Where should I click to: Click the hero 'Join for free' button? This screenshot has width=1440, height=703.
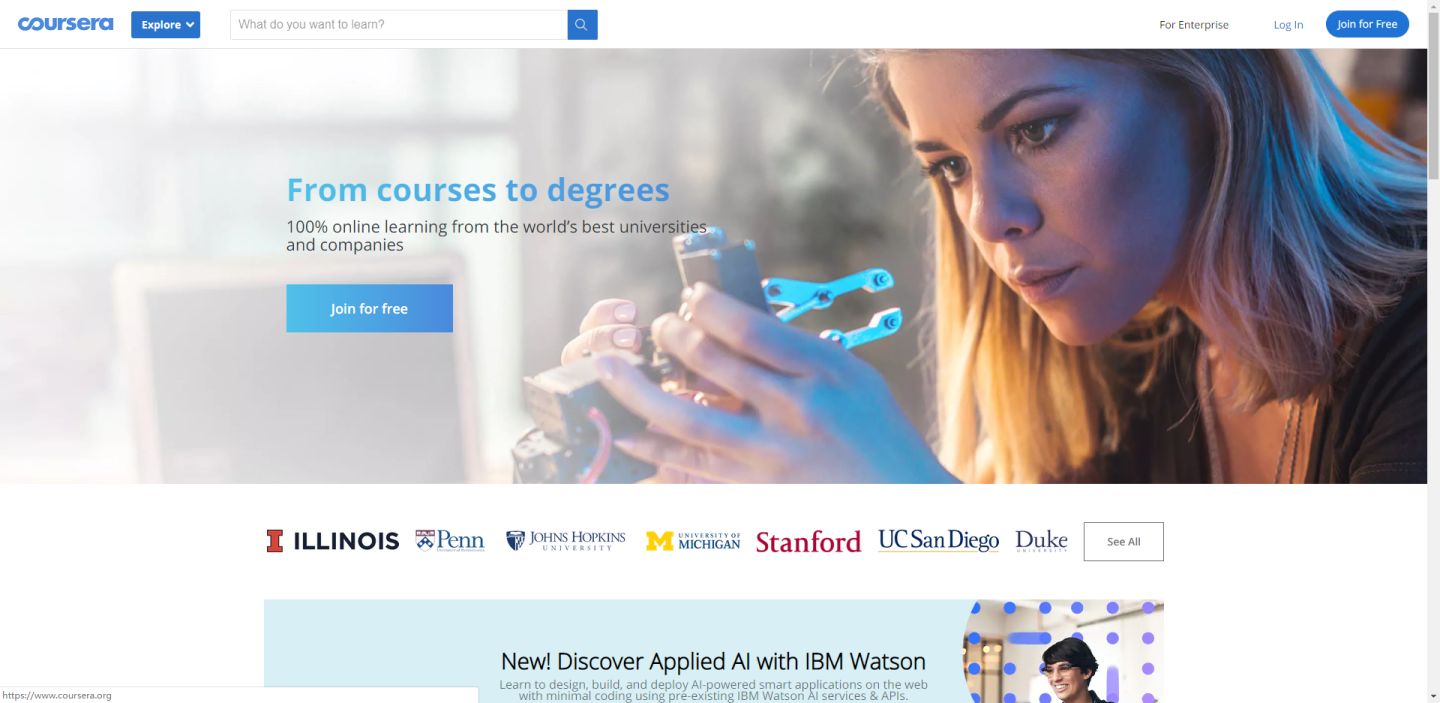pos(369,308)
